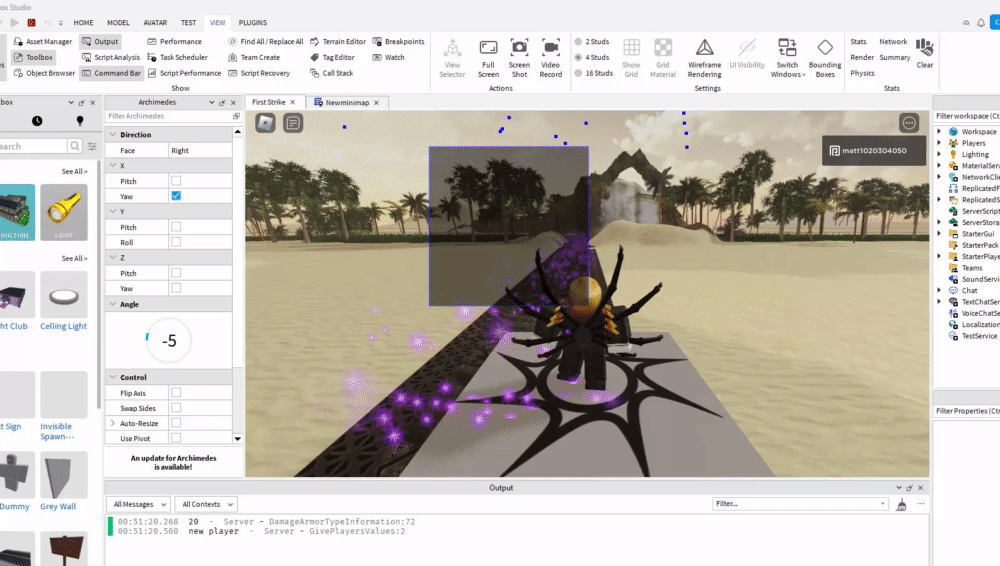
Task: Expand the Auto-Resize row
Action: (113, 423)
